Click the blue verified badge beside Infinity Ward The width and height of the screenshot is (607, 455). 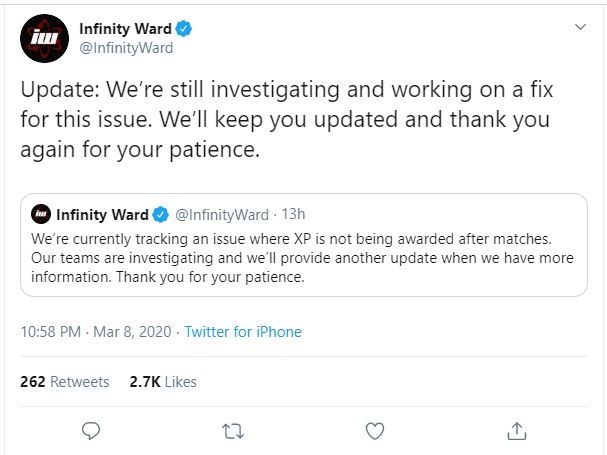coord(183,29)
